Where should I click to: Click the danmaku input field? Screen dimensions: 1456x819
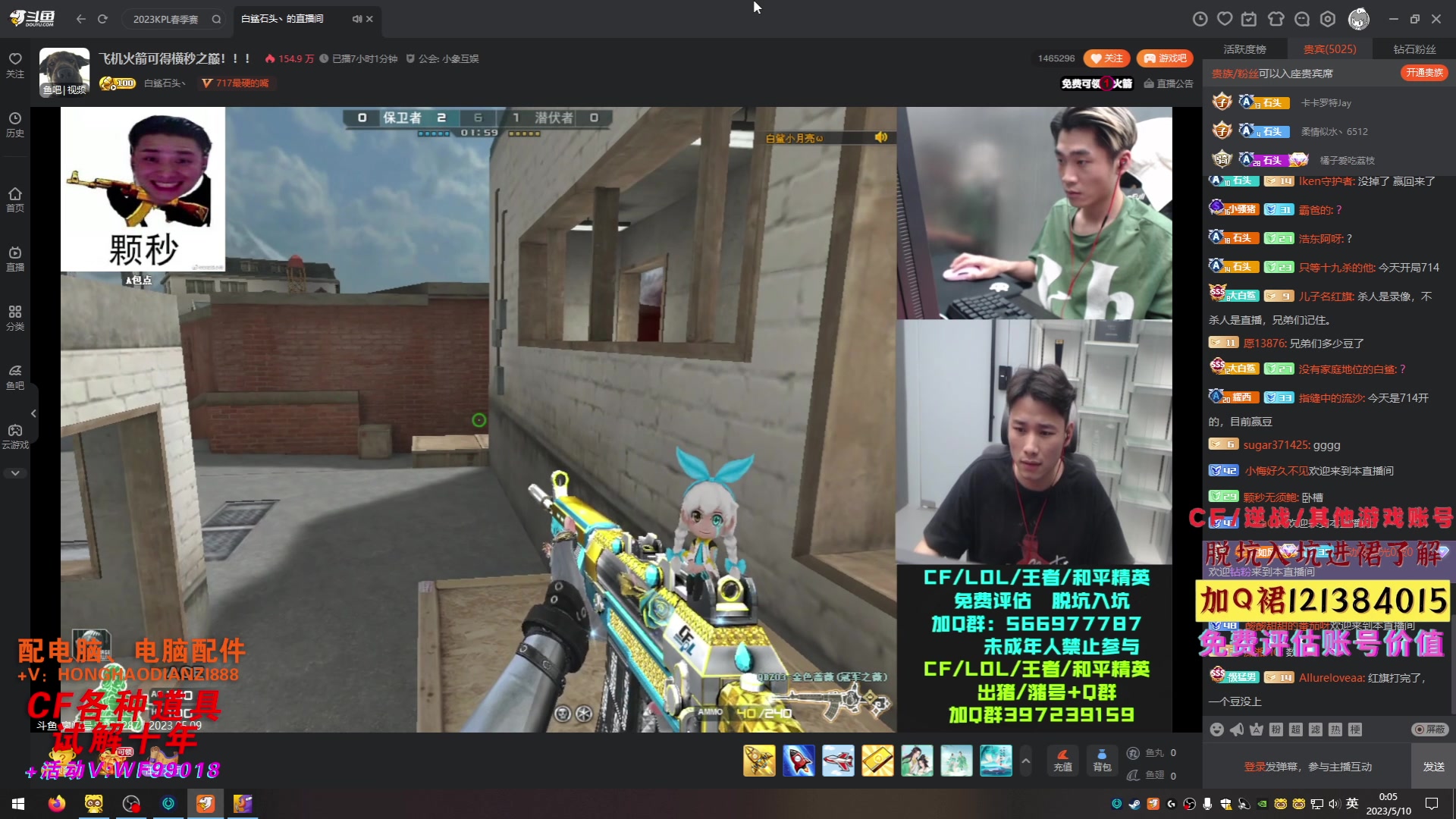click(1307, 767)
